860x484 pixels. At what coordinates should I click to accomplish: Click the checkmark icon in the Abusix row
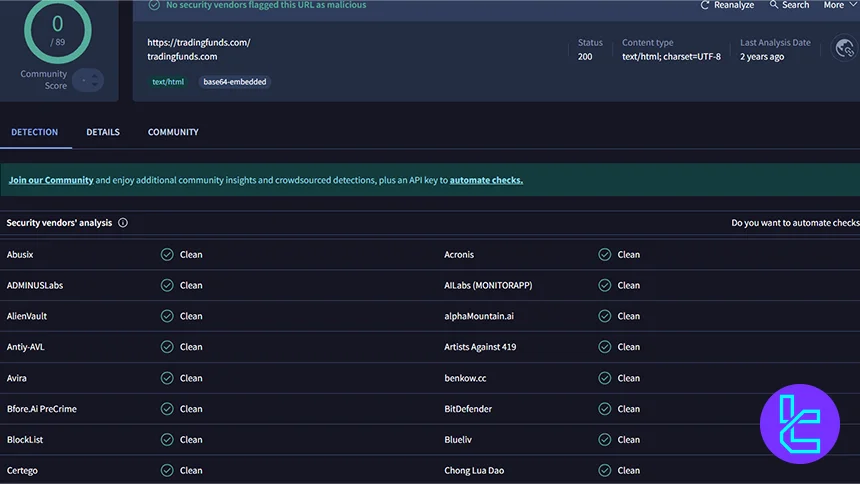[167, 255]
